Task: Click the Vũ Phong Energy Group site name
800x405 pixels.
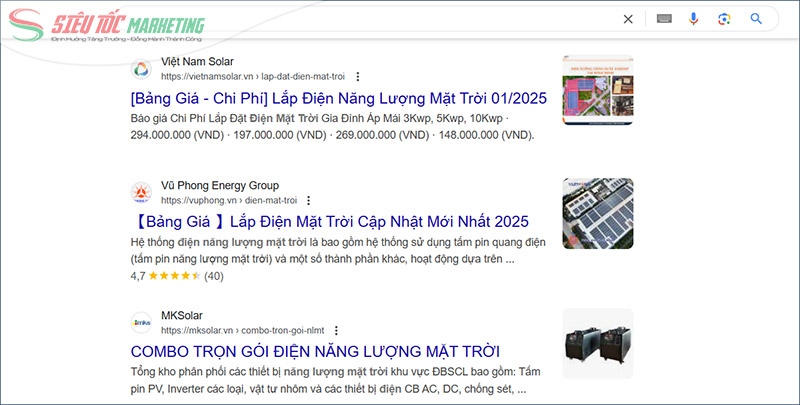Action: [x=220, y=186]
